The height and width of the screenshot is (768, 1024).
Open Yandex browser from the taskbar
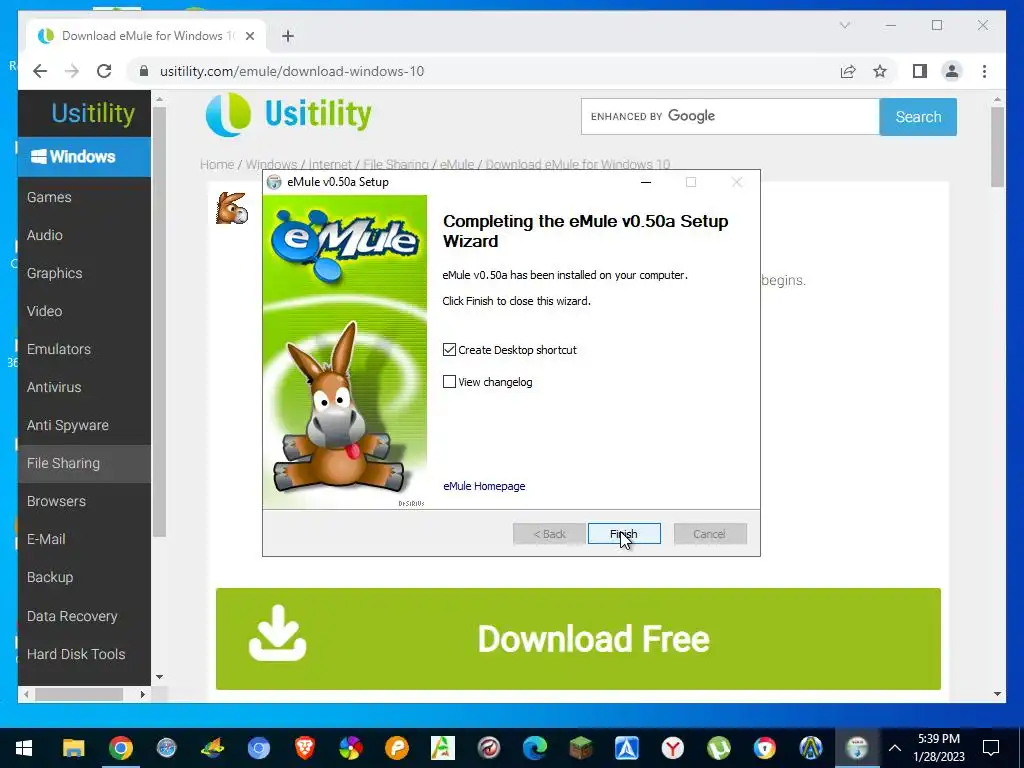pyautogui.click(x=673, y=748)
